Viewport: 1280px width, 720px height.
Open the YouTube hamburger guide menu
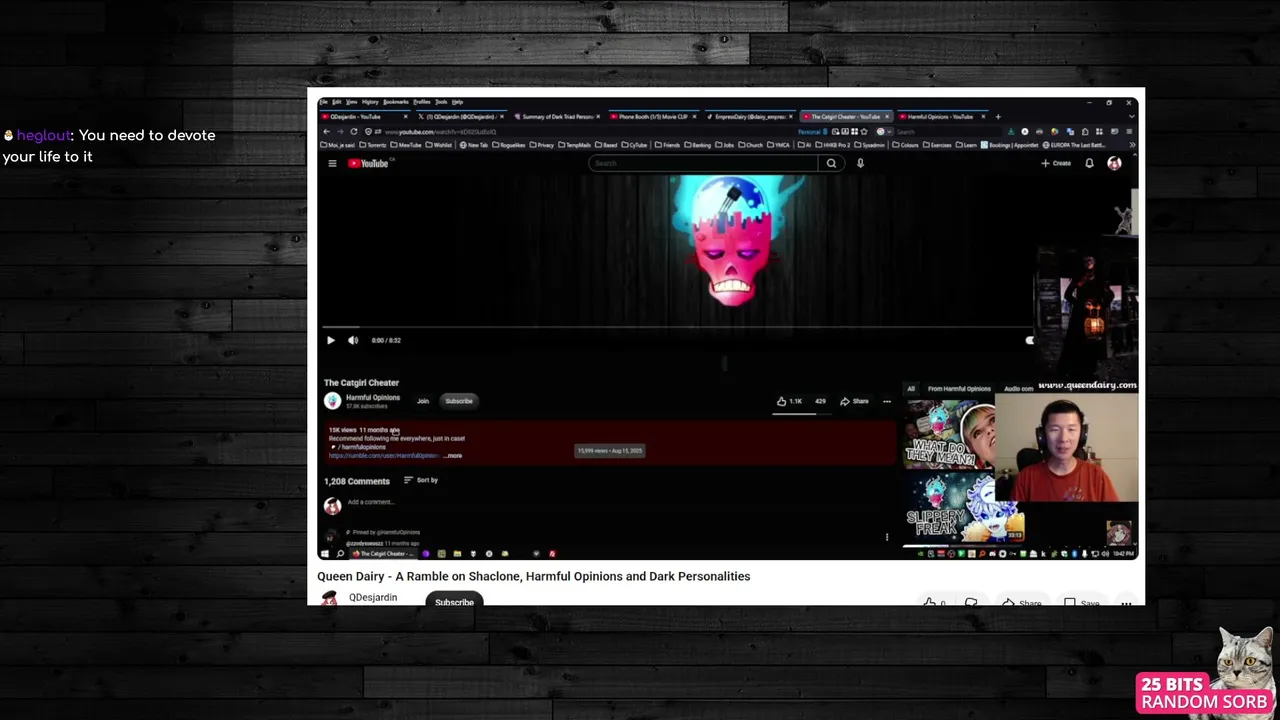click(332, 164)
